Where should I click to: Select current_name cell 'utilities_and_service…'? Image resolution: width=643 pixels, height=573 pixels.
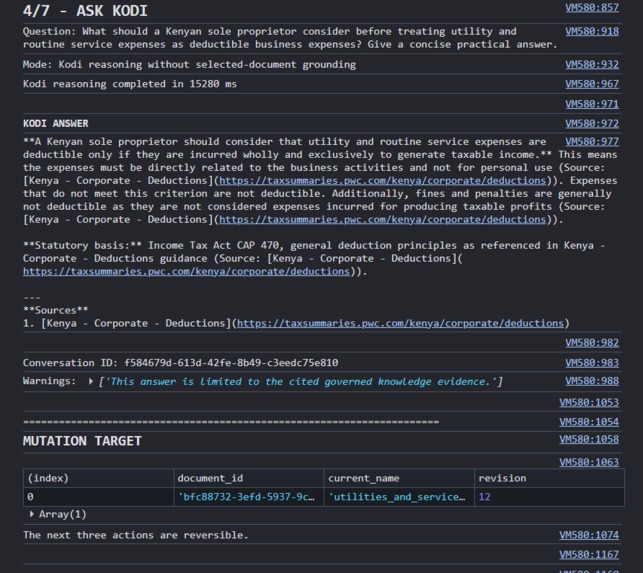[x=399, y=497]
